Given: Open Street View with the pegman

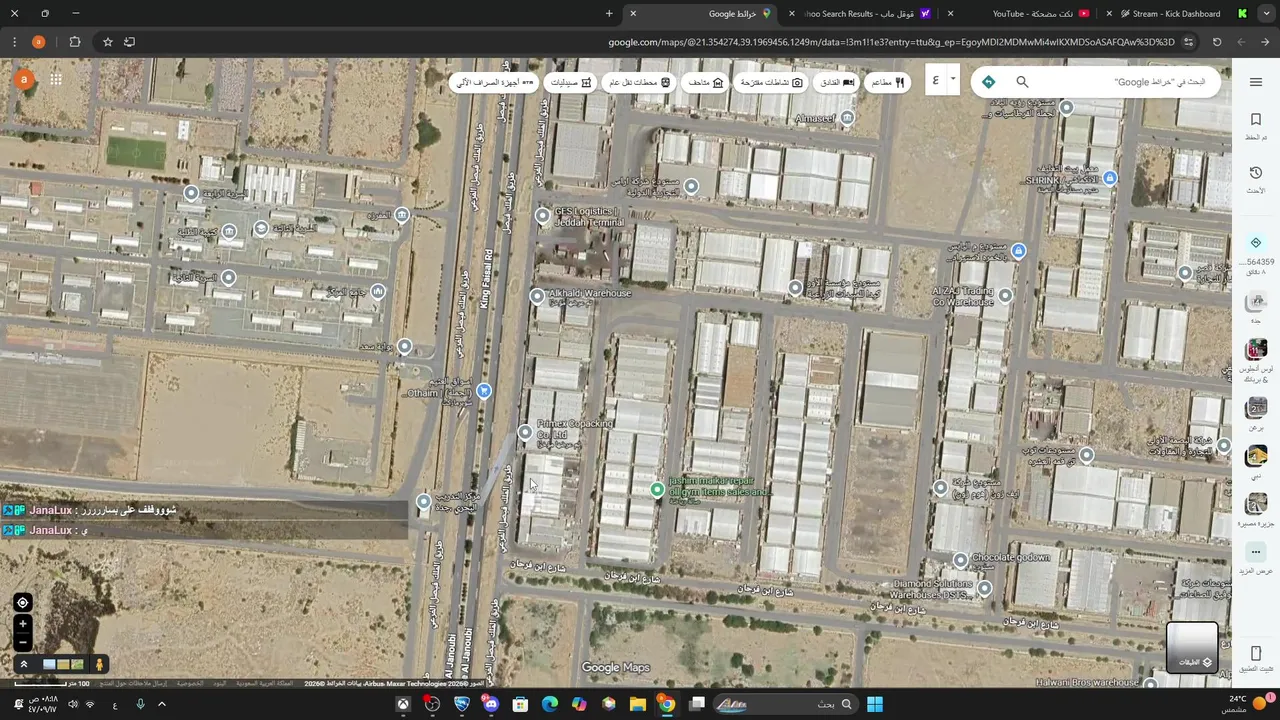Looking at the screenshot, I should tap(99, 664).
